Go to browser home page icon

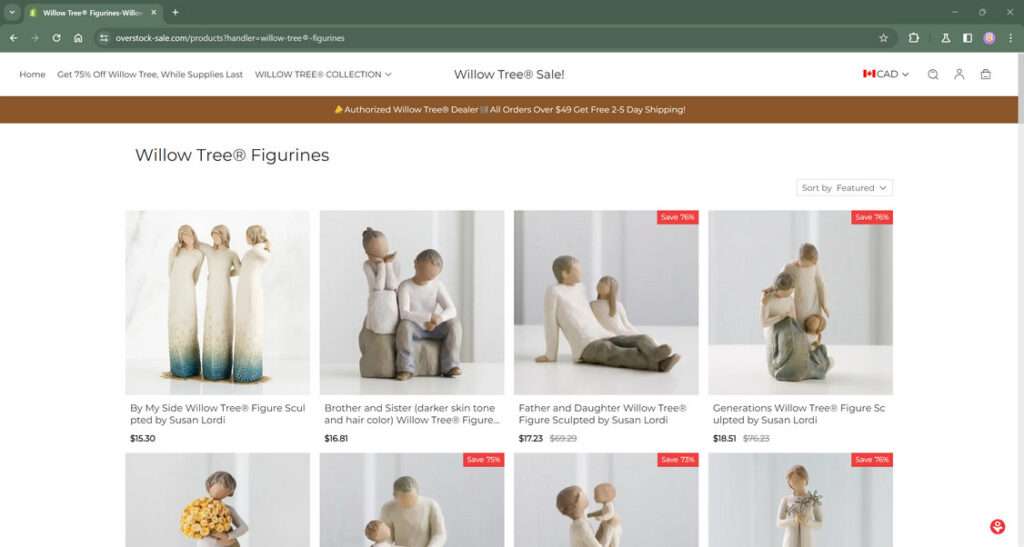78,38
